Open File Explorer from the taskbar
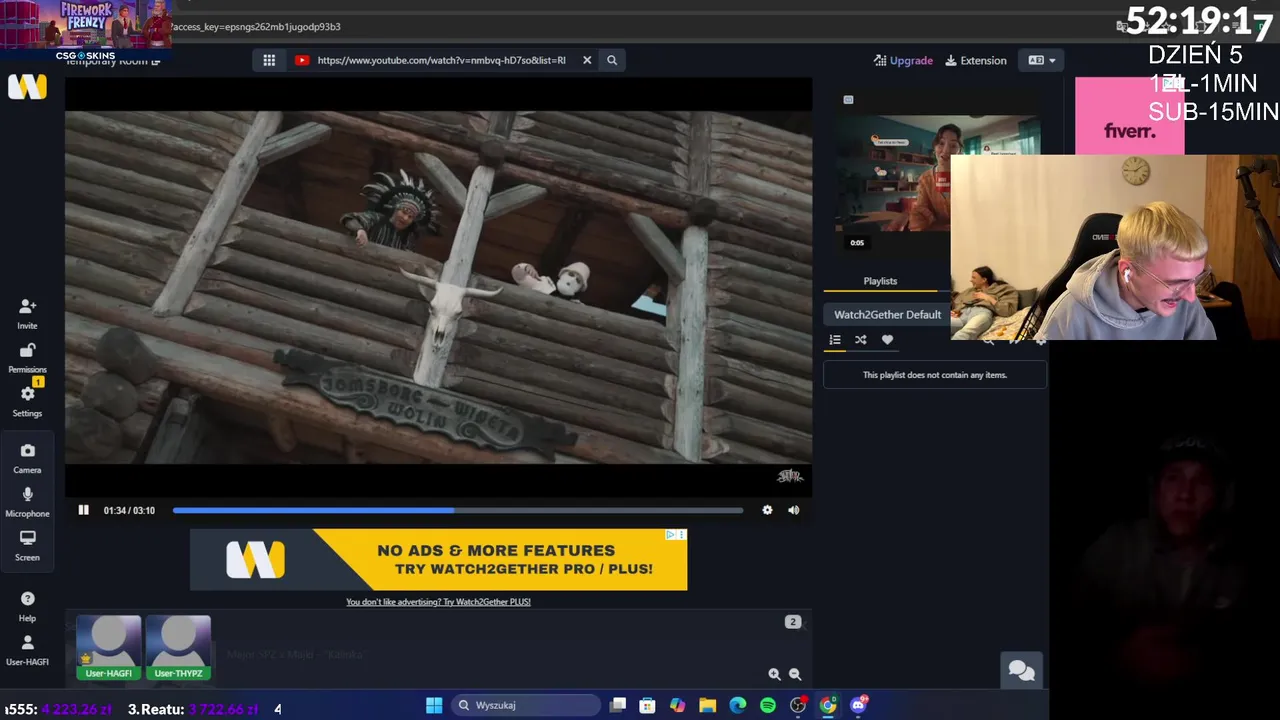Screen dimensions: 1280x720 coord(707,705)
